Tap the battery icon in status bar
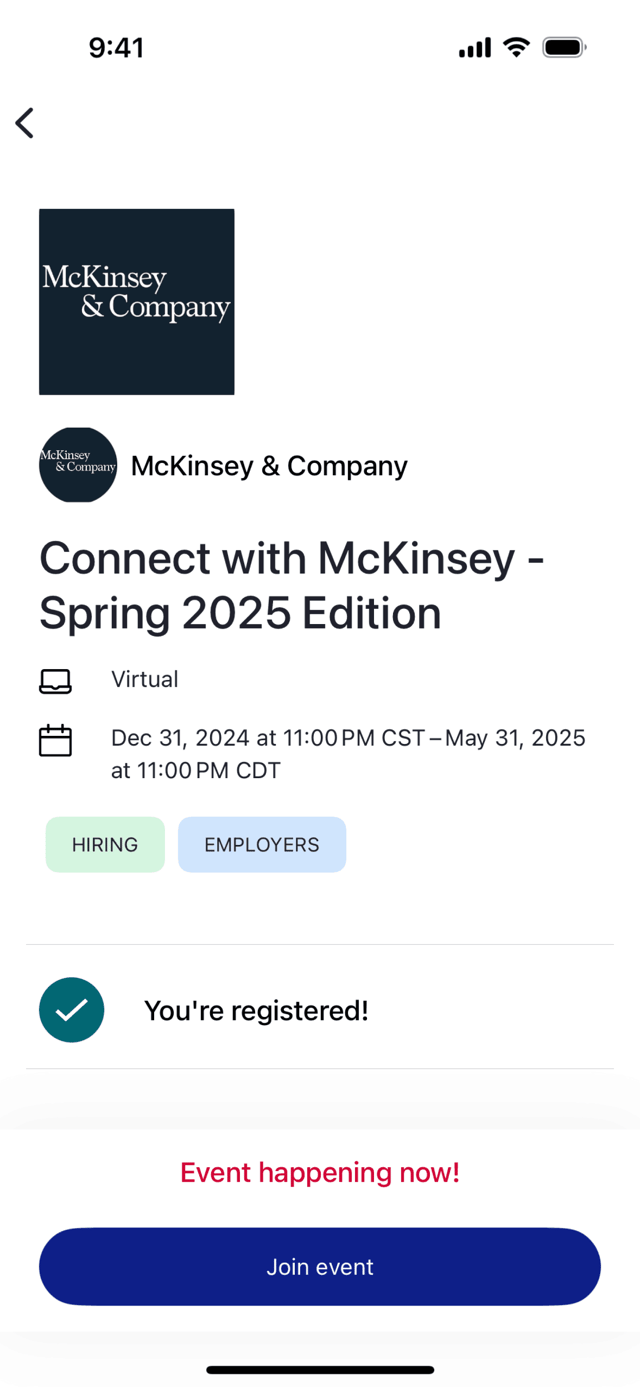Image resolution: width=640 pixels, height=1387 pixels. (x=564, y=47)
